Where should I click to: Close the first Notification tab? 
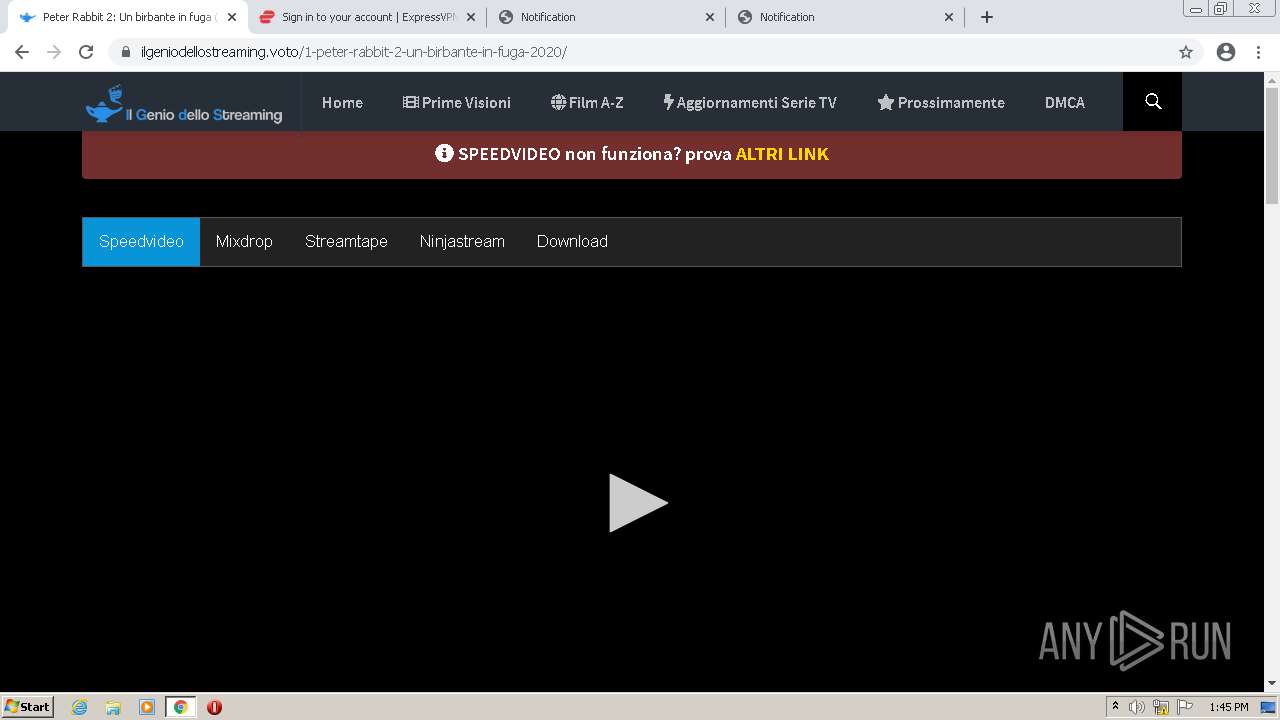710,17
